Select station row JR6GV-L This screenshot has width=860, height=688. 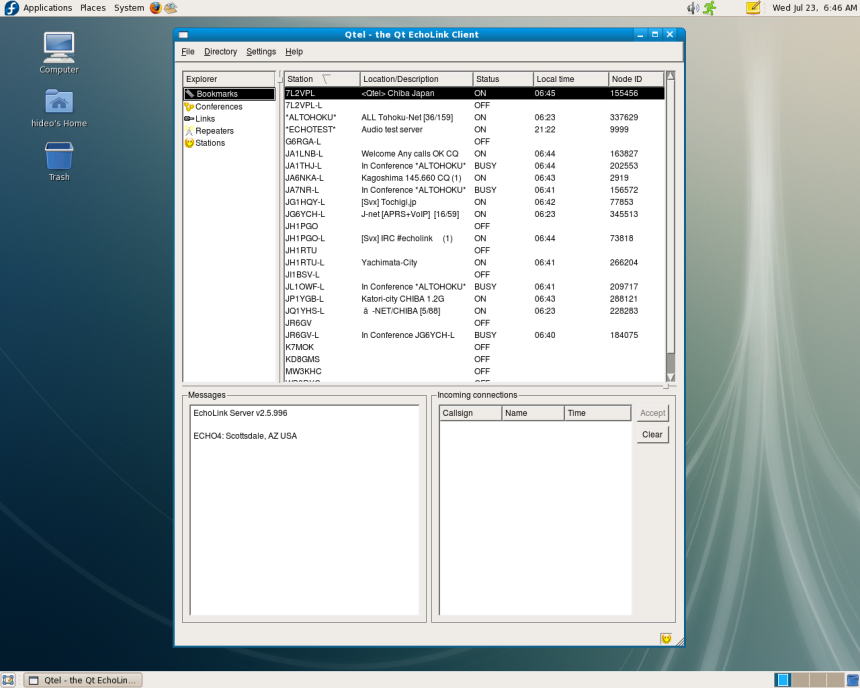[474, 335]
